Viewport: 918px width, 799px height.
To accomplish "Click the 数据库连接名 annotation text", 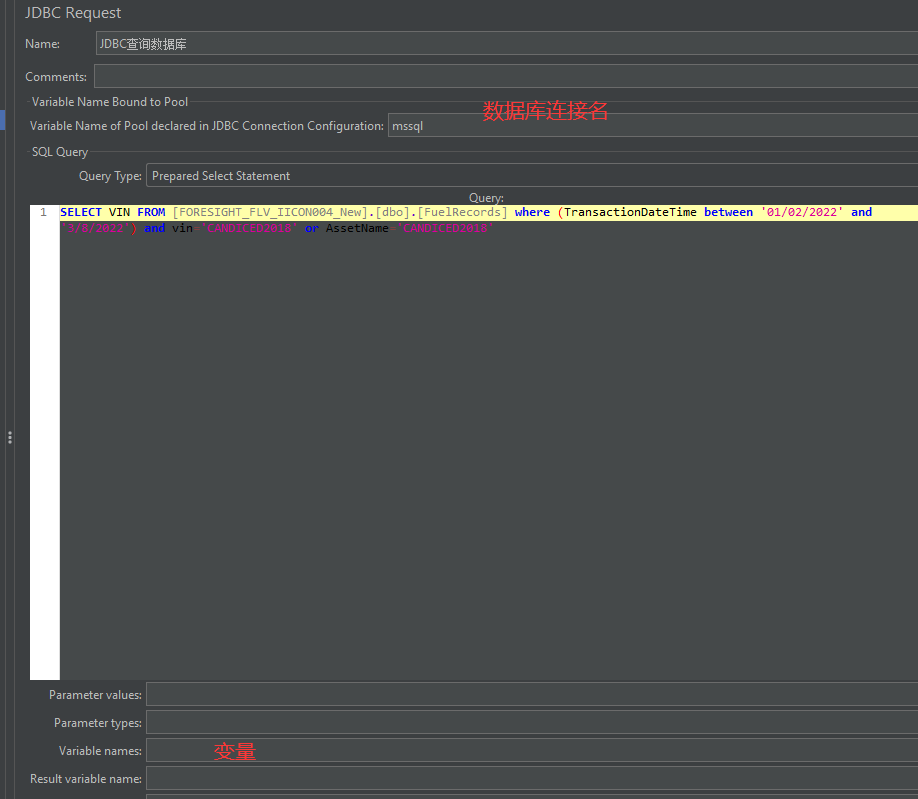I will 543,111.
